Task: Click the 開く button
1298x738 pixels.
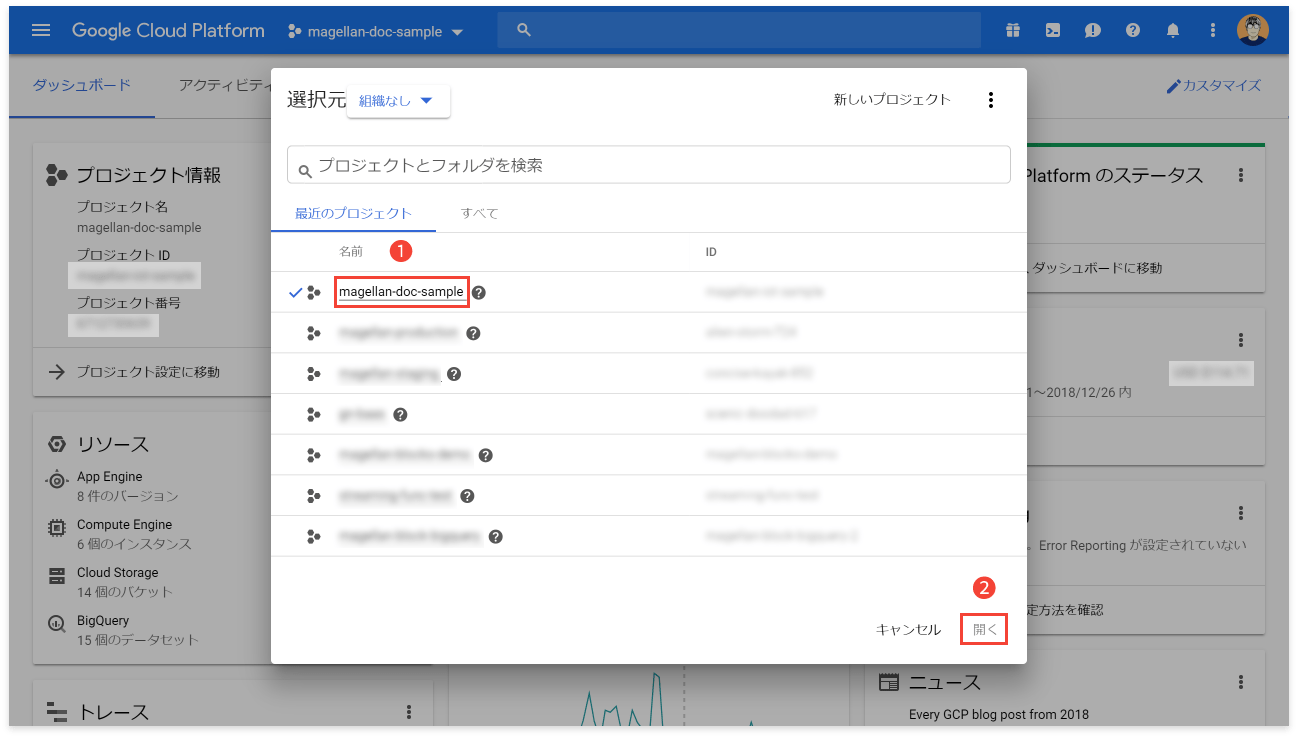Action: 984,629
